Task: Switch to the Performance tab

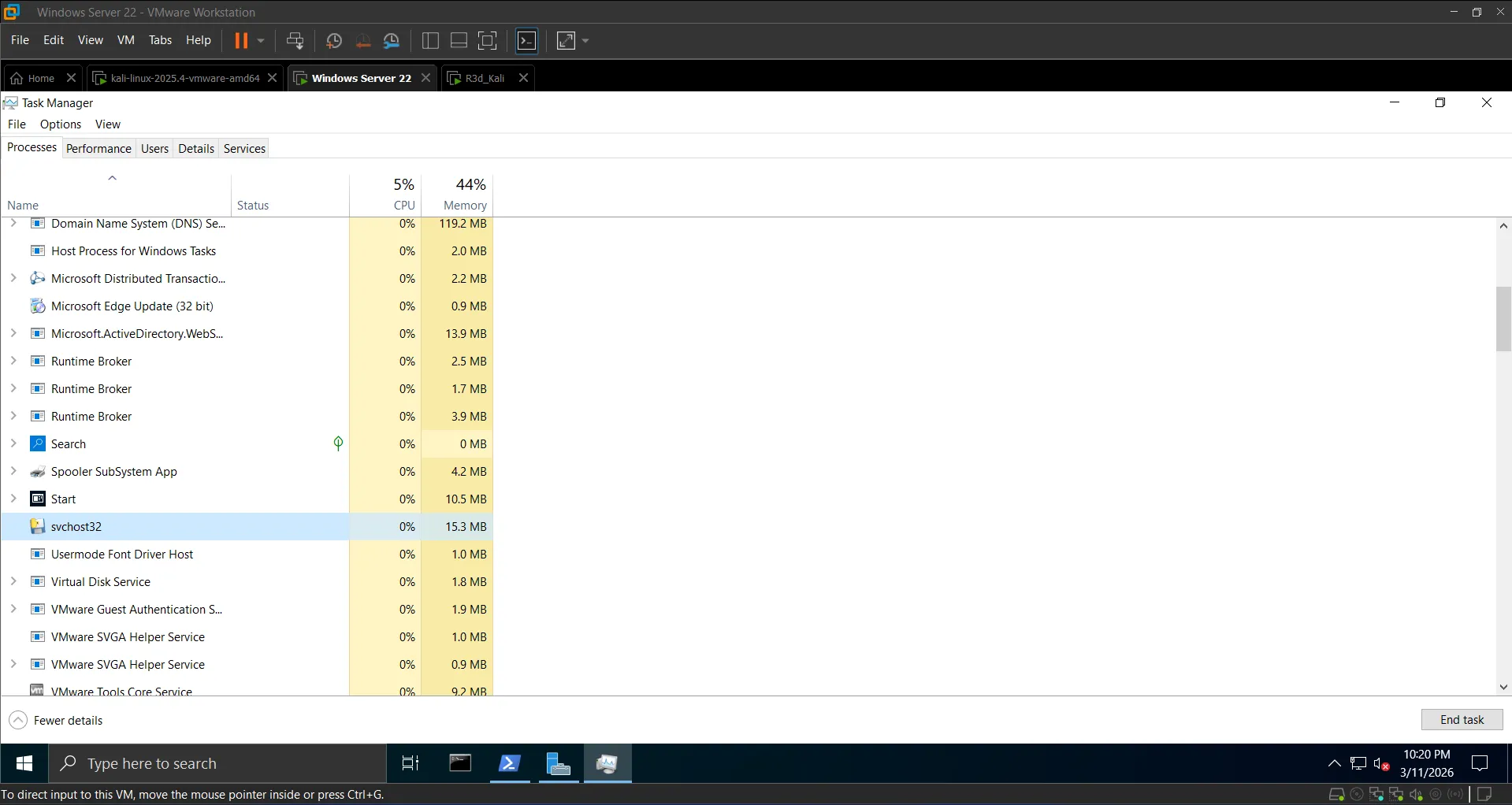Action: (98, 149)
